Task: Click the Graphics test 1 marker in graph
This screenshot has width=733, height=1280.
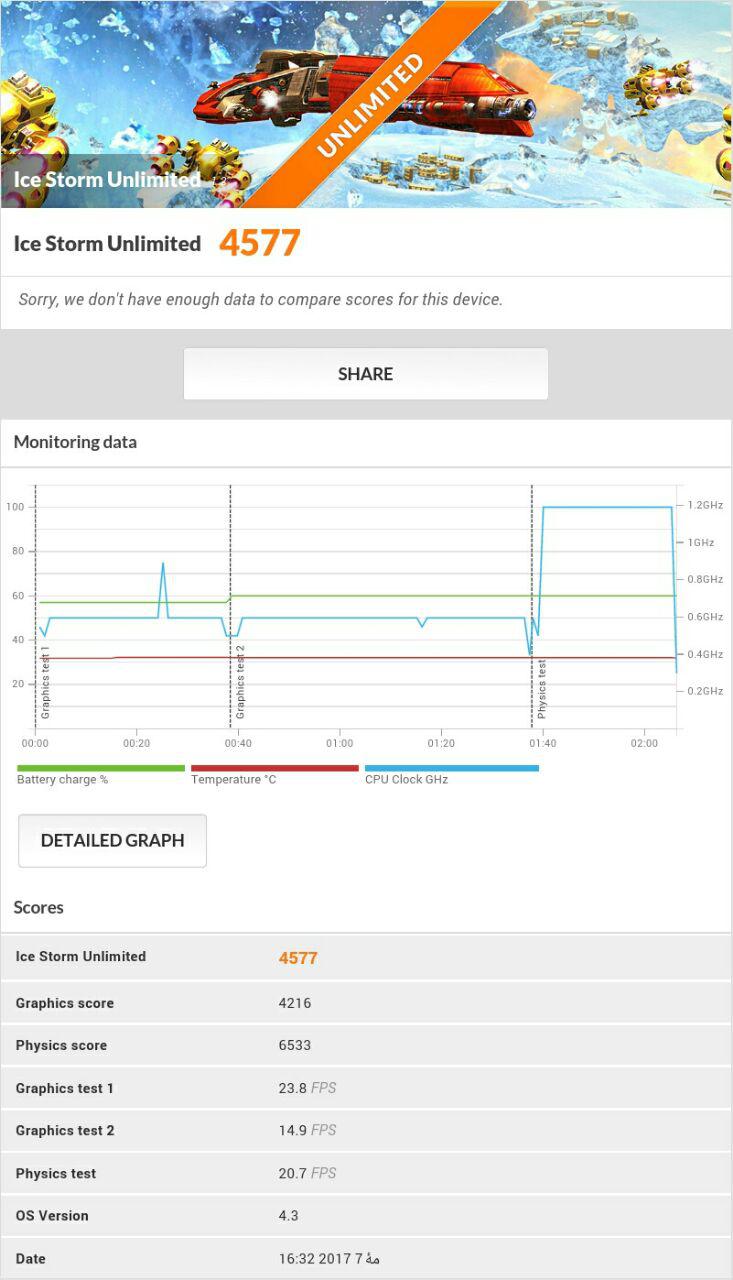Action: [45, 683]
